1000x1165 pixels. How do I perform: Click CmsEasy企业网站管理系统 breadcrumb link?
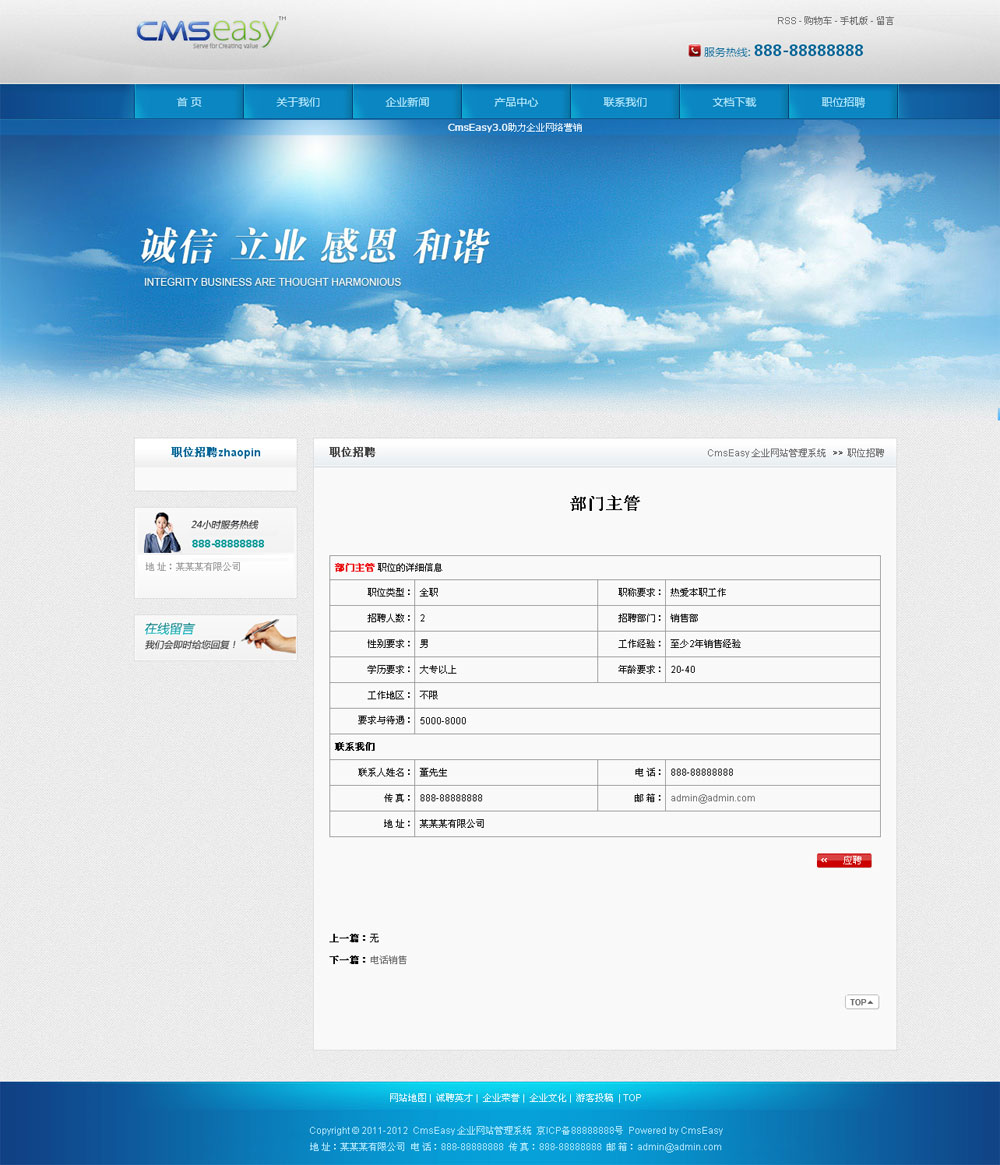tap(766, 453)
